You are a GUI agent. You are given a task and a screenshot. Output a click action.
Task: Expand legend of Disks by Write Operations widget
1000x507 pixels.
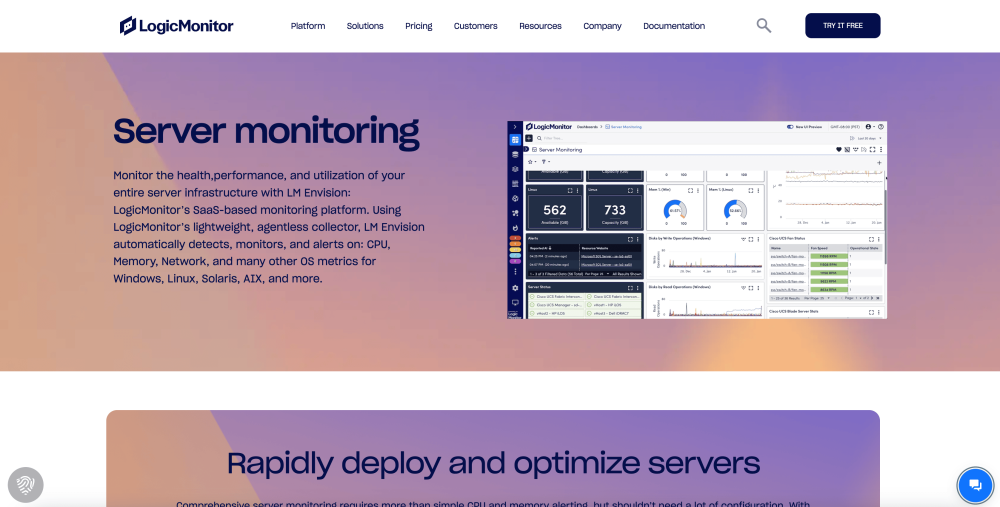click(743, 239)
